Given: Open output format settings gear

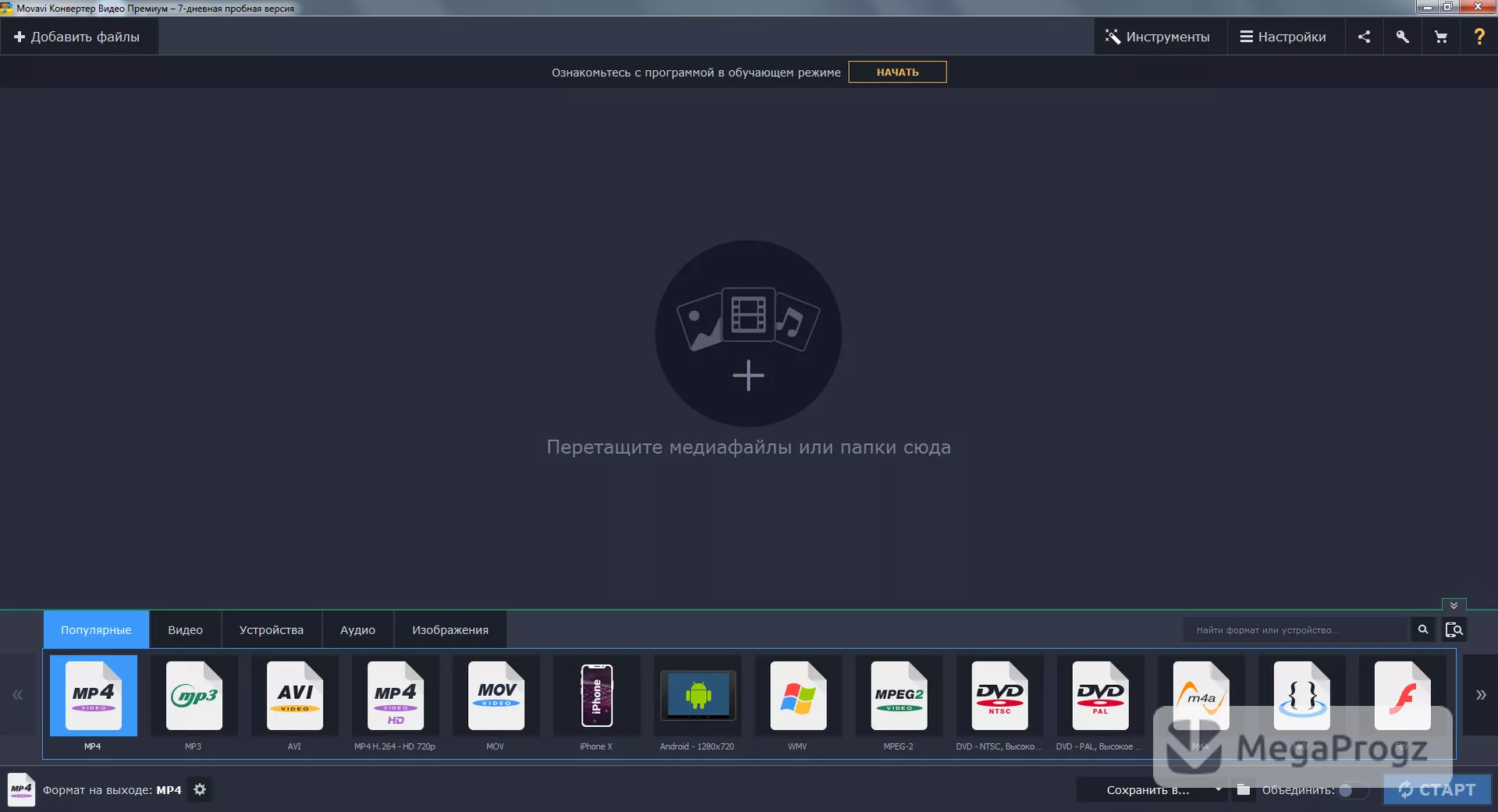Looking at the screenshot, I should click(200, 789).
